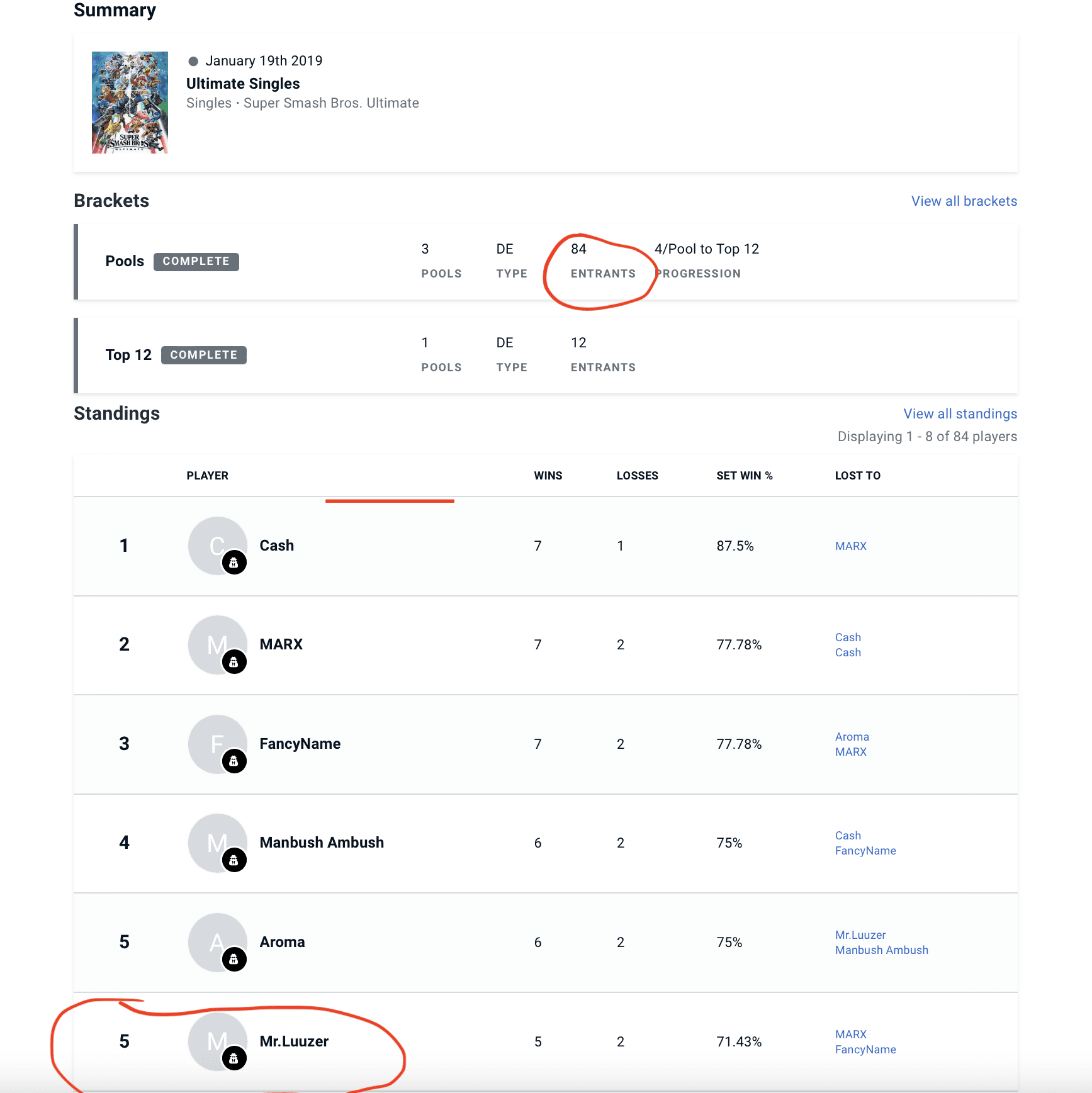The width and height of the screenshot is (1092, 1093).
Task: Click the LOSSES column header
Action: click(637, 476)
